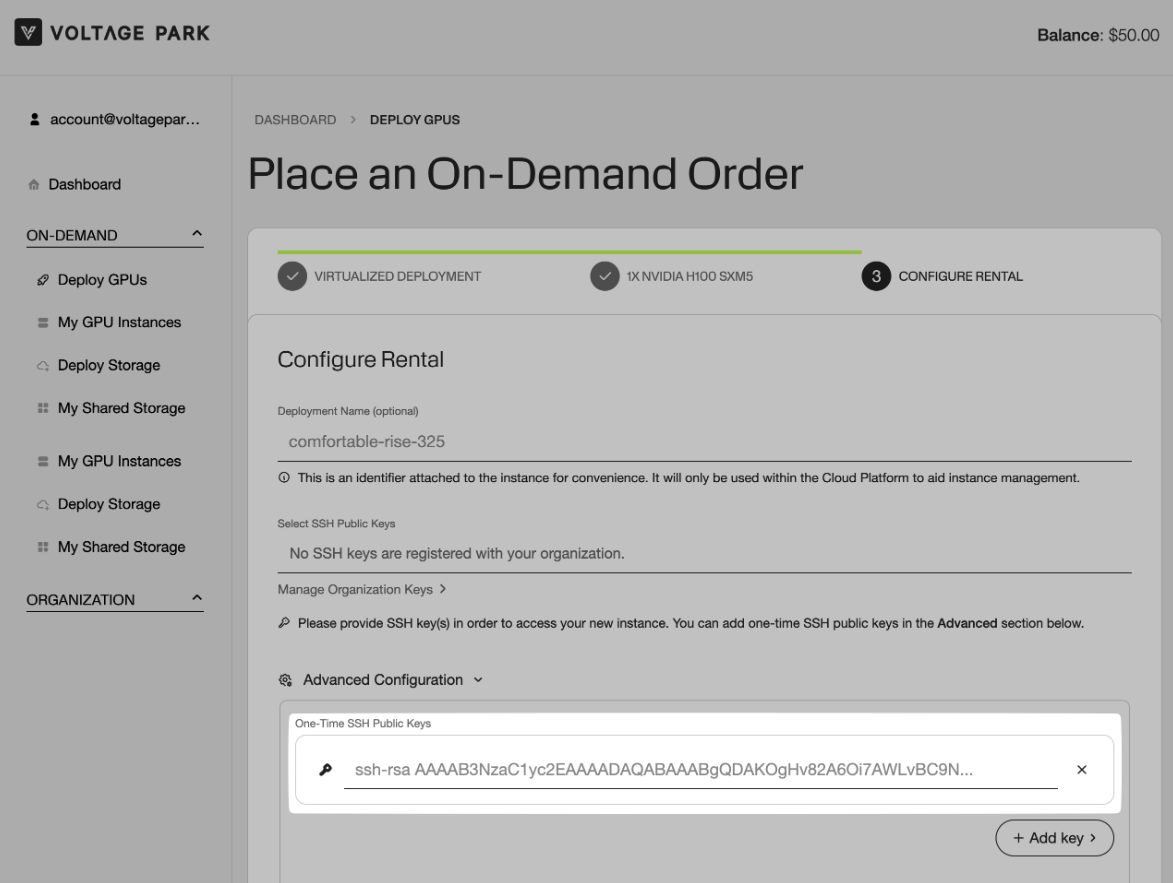Click DEPLOY GPUS in the breadcrumb
The image size is (1173, 883).
[415, 120]
